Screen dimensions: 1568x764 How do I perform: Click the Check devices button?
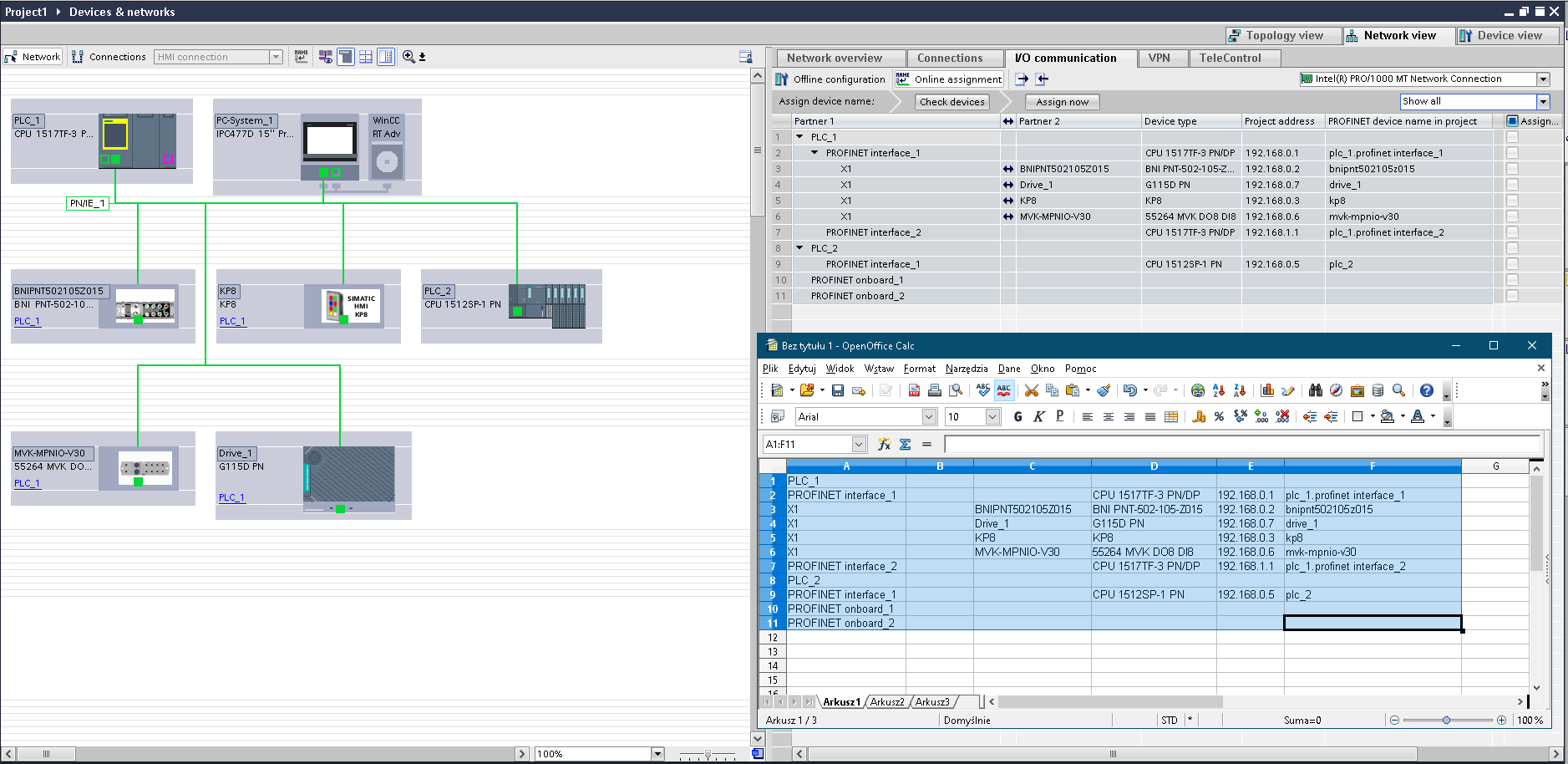951,102
